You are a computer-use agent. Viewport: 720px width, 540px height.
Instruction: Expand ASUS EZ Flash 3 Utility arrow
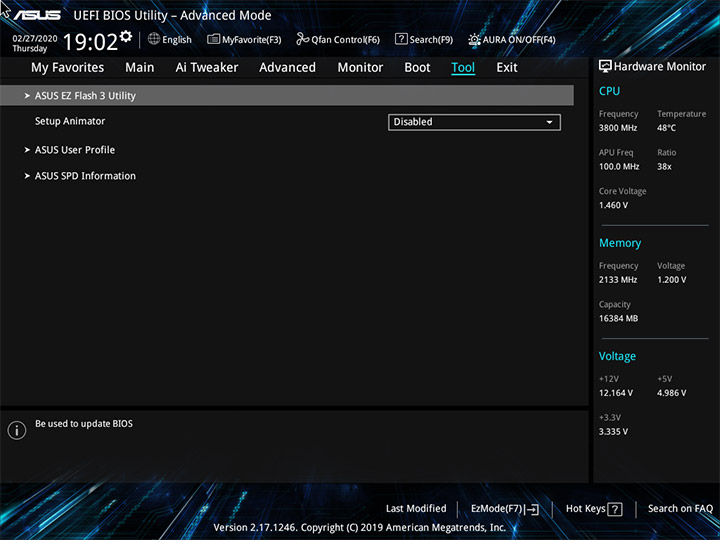pyautogui.click(x=27, y=96)
